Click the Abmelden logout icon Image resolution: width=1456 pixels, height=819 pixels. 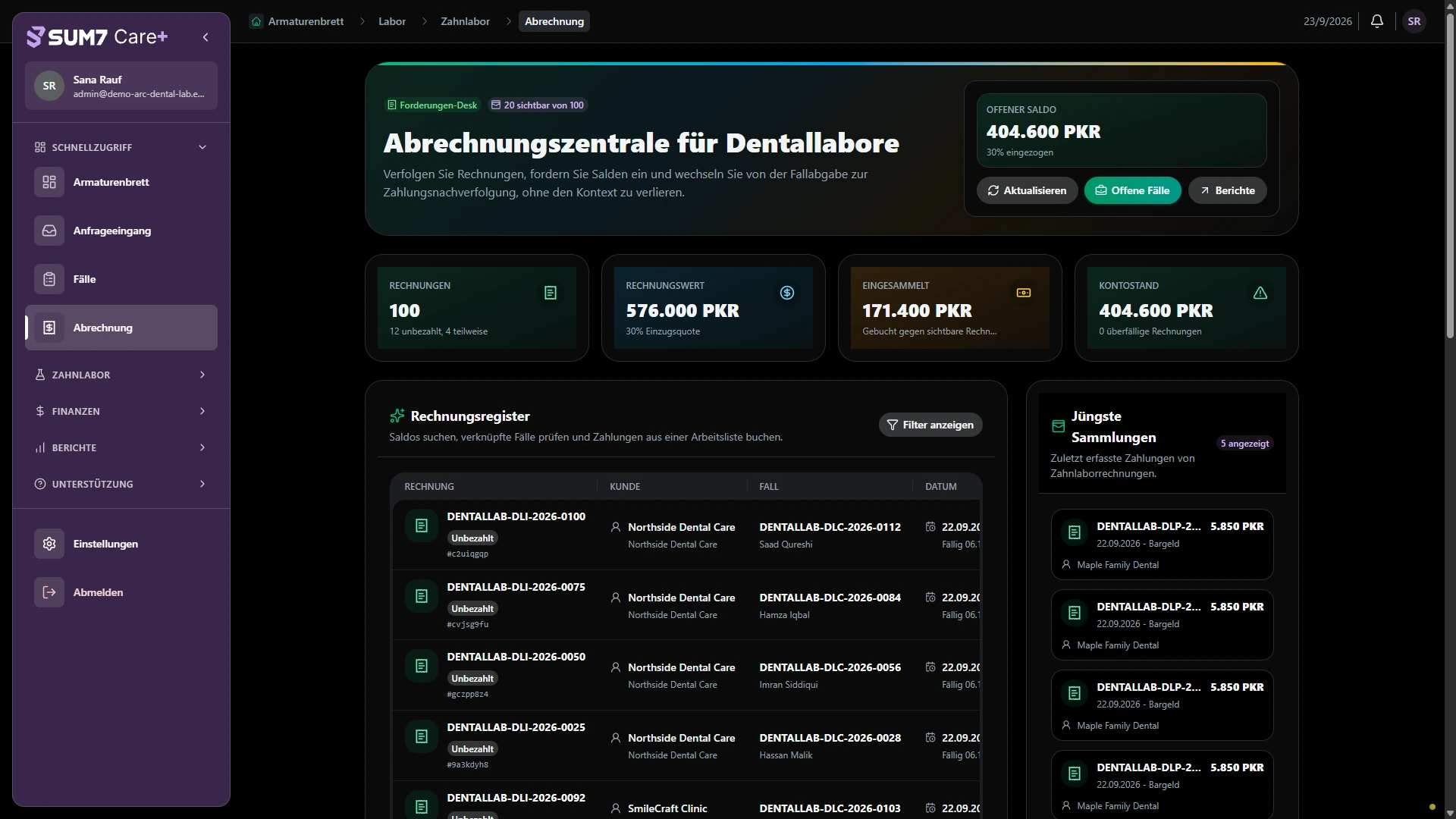(49, 592)
